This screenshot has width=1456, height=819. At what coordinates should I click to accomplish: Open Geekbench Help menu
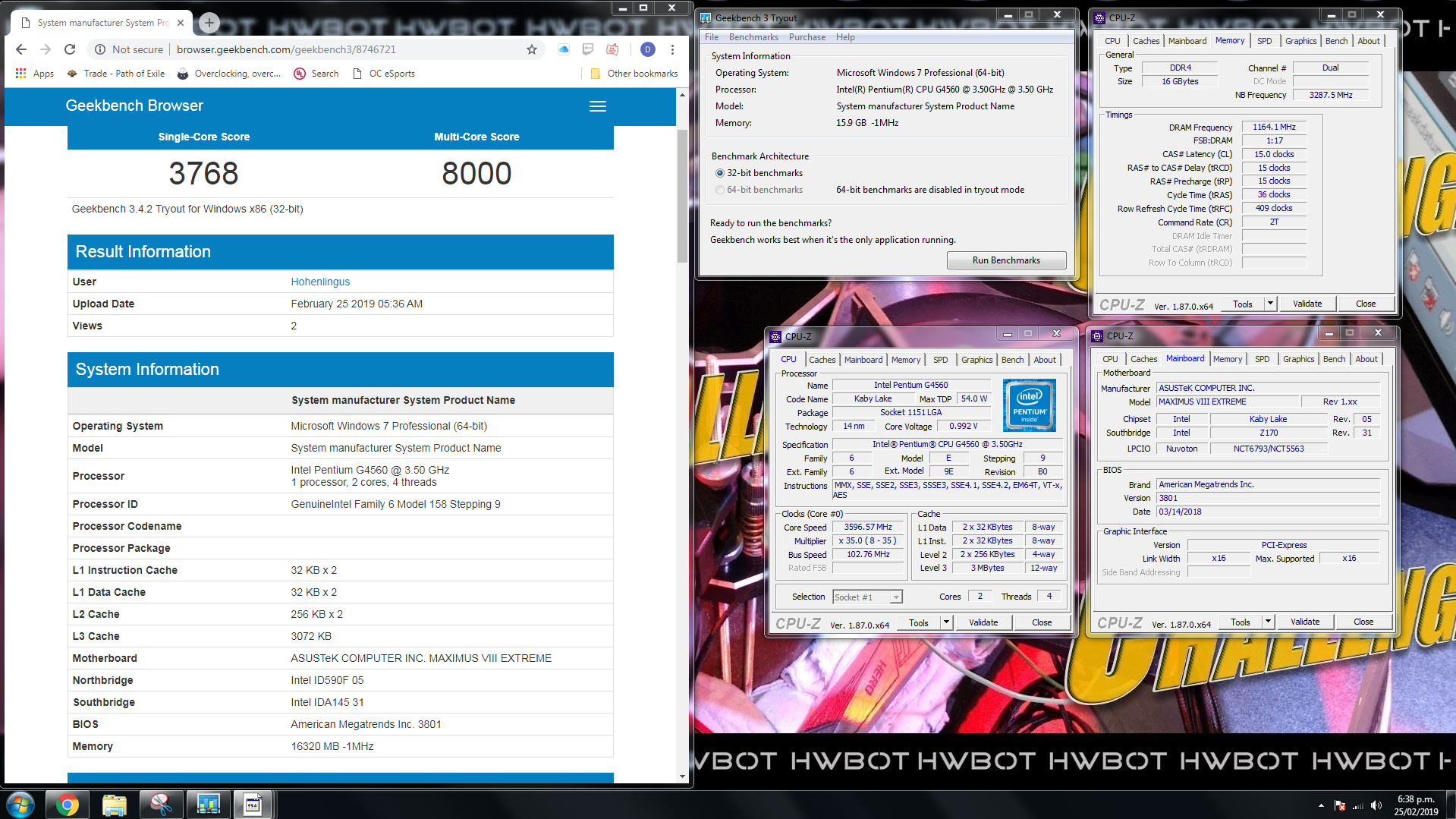pos(845,37)
